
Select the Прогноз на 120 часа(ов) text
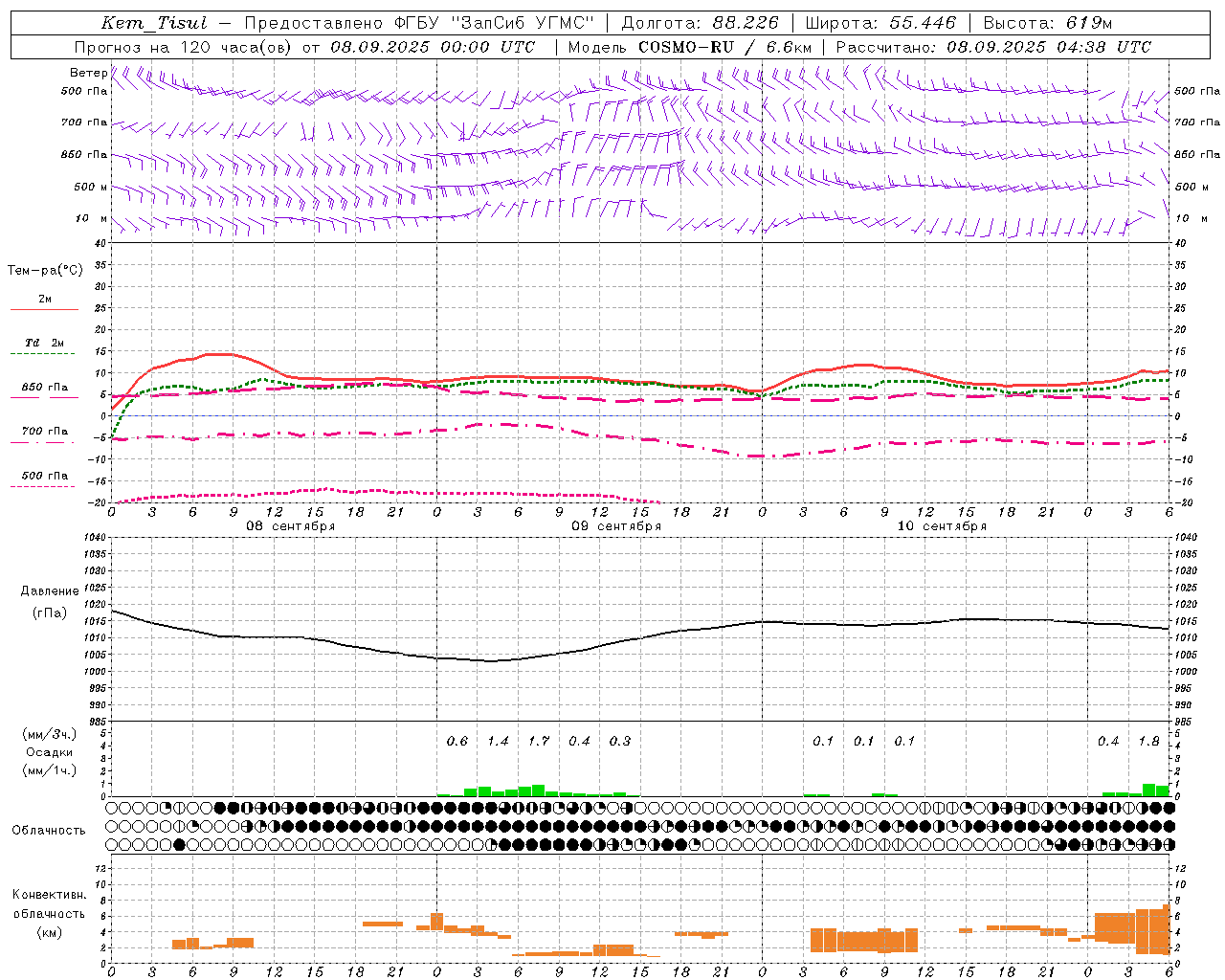click(x=185, y=47)
